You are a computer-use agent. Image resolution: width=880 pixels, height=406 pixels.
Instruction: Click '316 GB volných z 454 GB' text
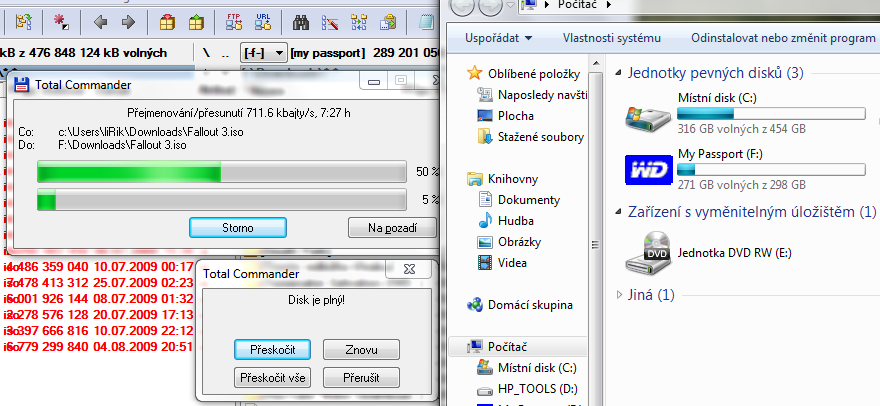pyautogui.click(x=741, y=129)
